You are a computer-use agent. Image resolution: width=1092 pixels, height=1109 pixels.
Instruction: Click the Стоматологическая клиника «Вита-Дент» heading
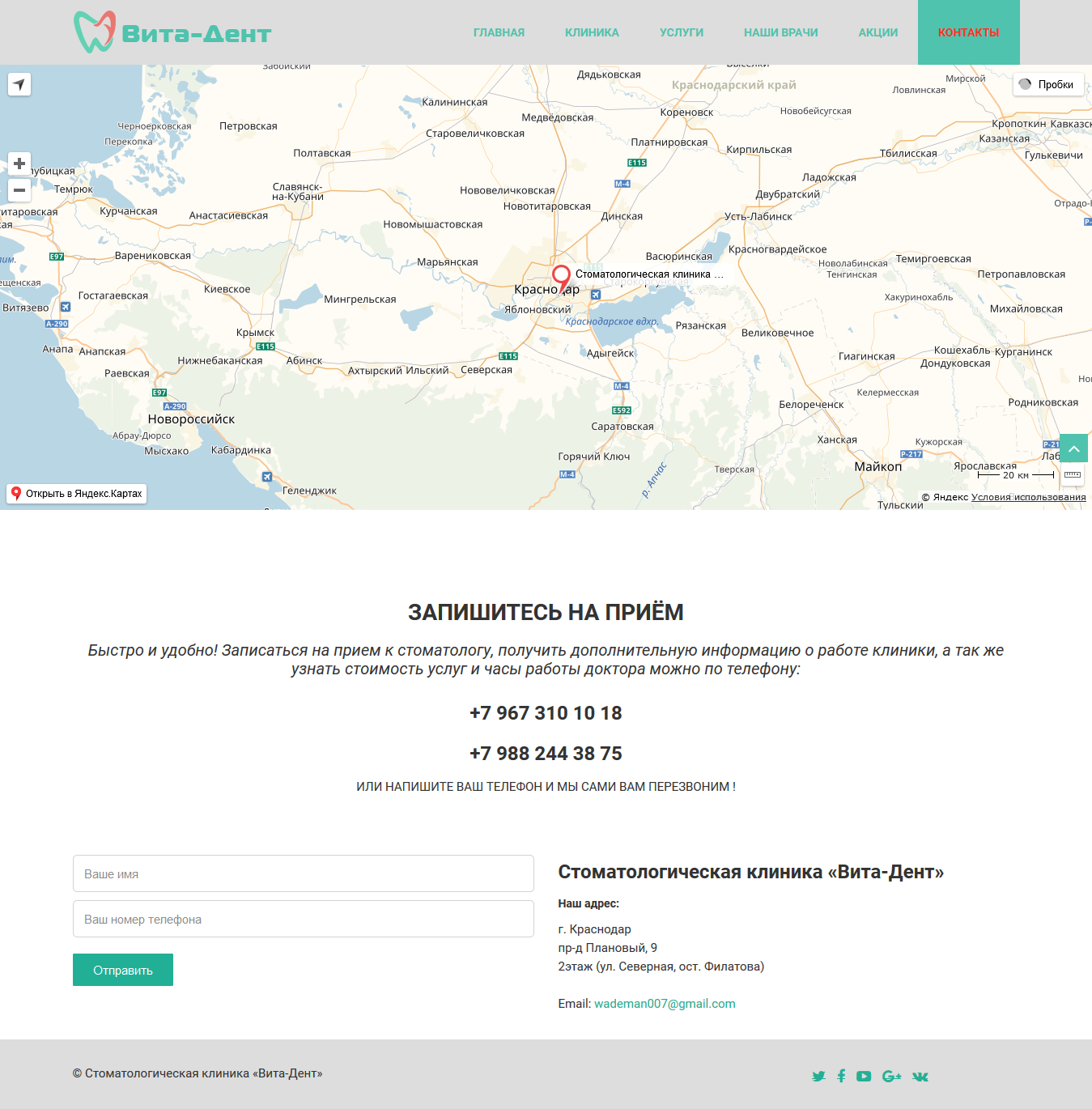click(x=751, y=872)
